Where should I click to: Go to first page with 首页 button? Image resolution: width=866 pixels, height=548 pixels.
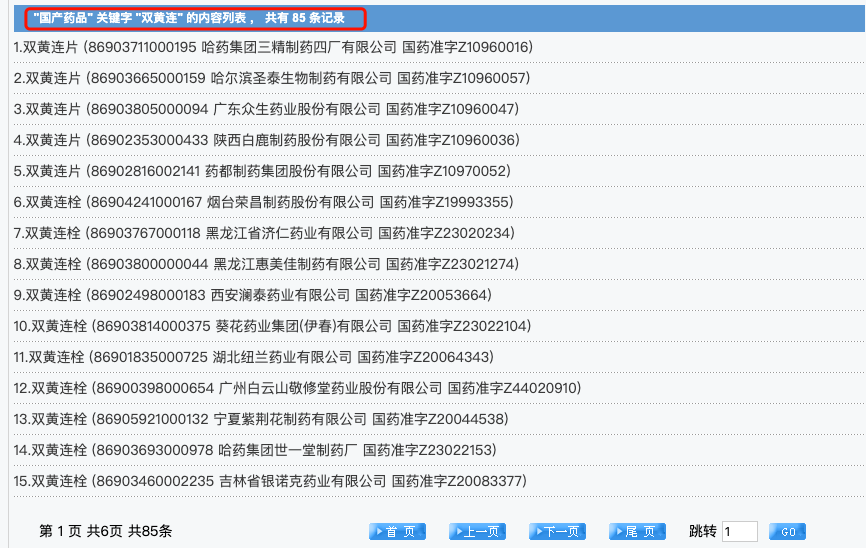pyautogui.click(x=398, y=532)
